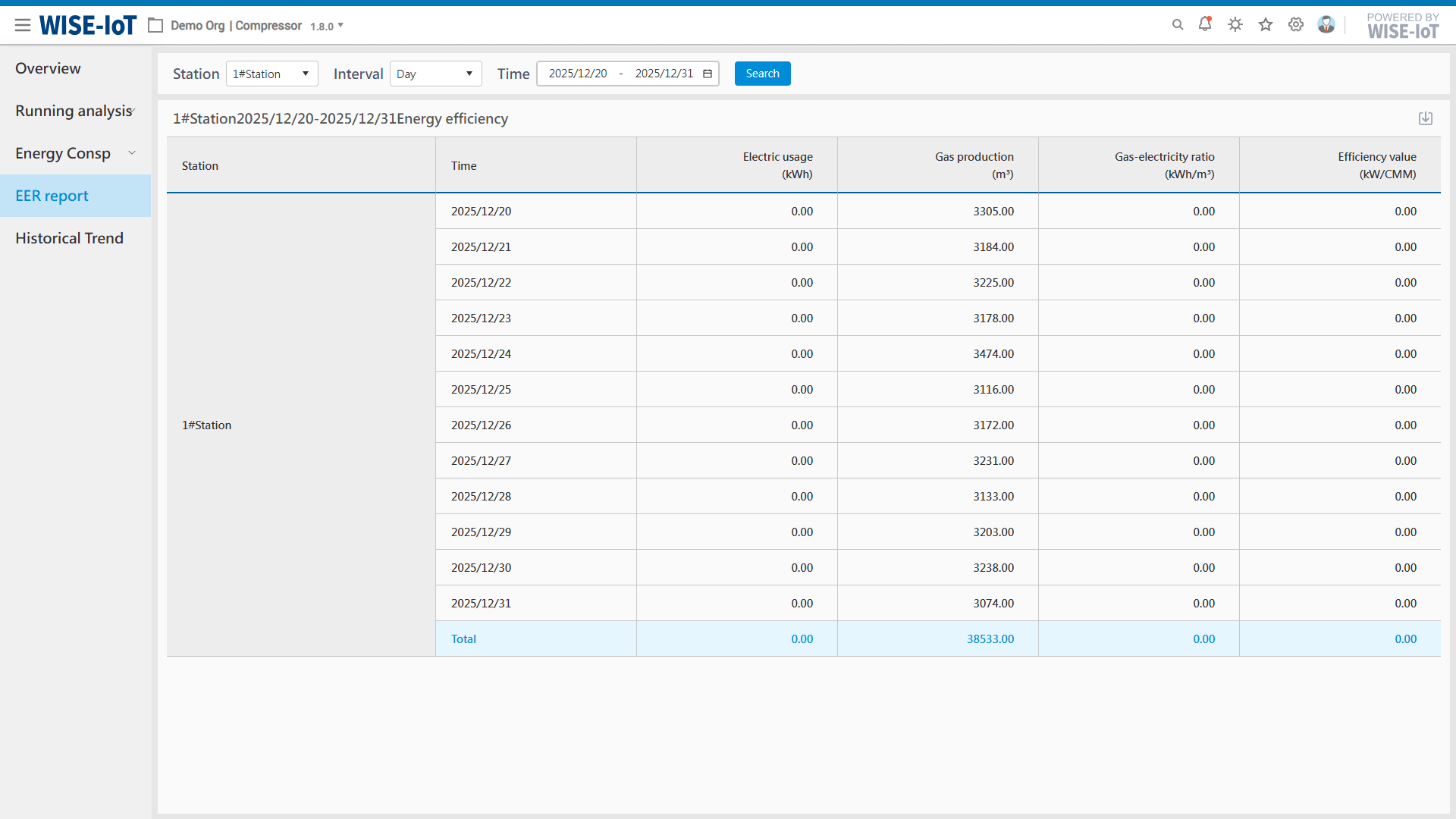Open the Station dropdown

point(271,74)
